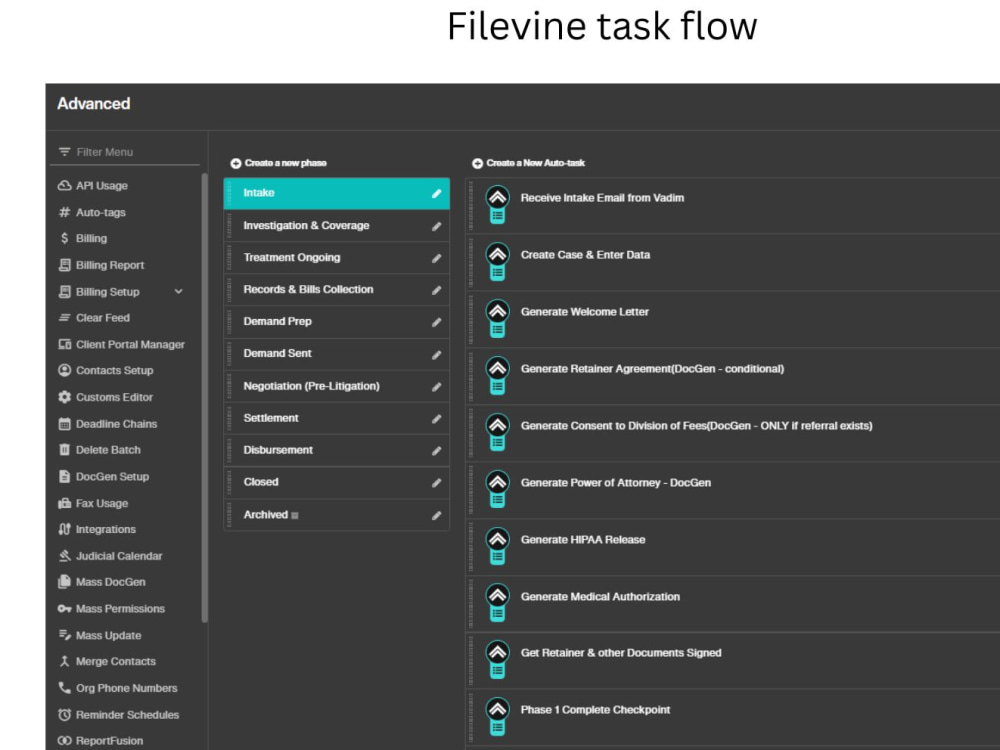
Task: Click the Deadline Chains calendar icon
Action: [64, 423]
